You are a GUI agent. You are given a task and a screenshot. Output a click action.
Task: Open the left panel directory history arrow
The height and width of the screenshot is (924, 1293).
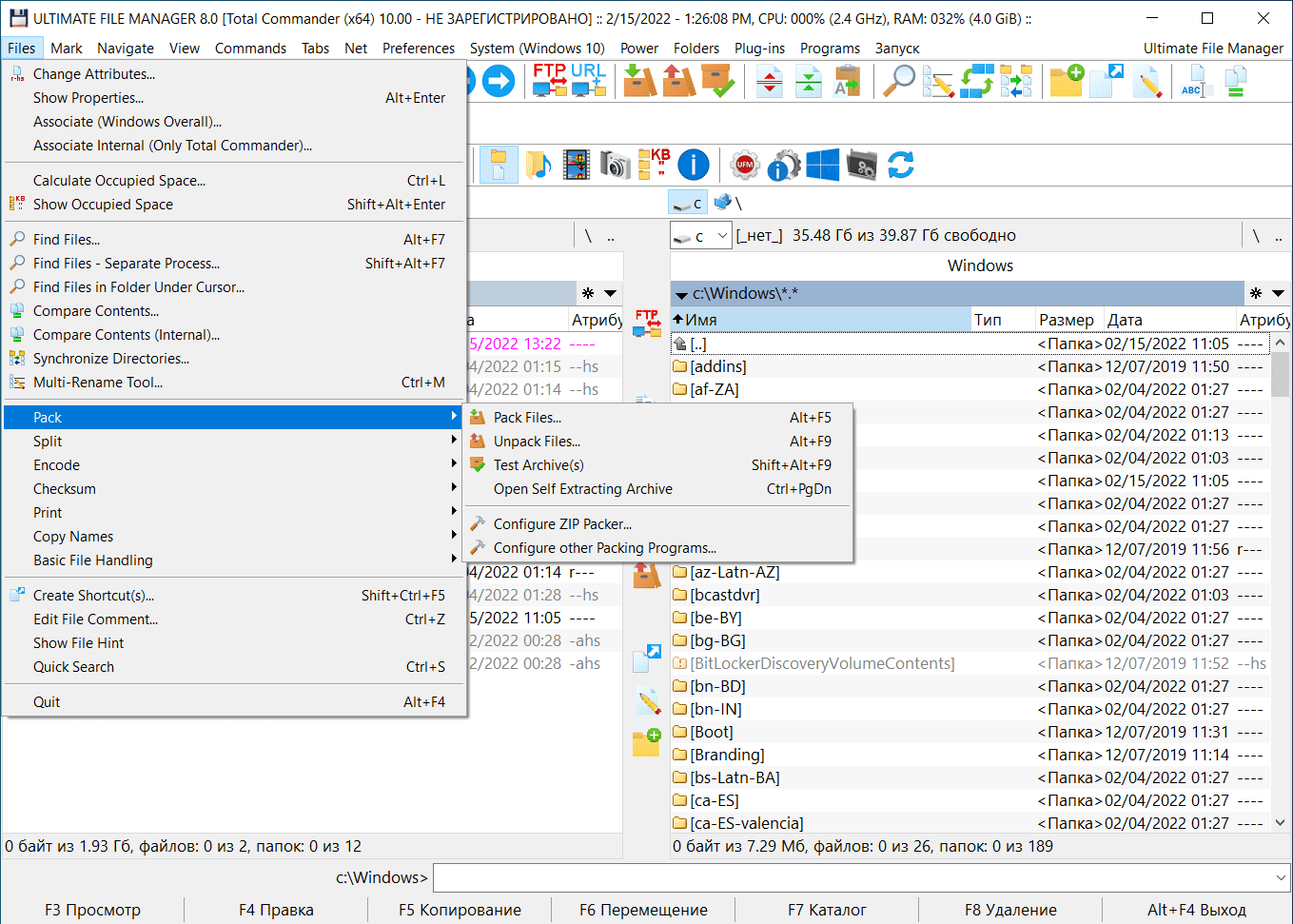point(611,293)
